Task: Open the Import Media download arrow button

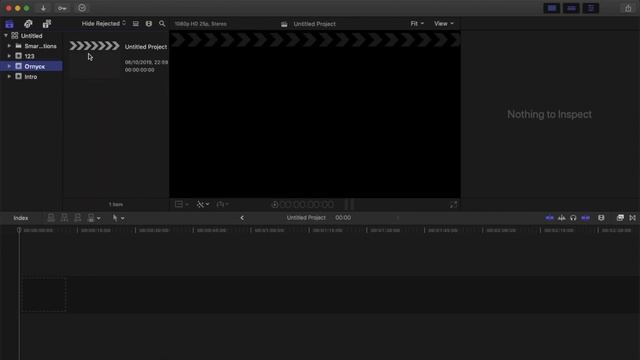Action: click(43, 8)
